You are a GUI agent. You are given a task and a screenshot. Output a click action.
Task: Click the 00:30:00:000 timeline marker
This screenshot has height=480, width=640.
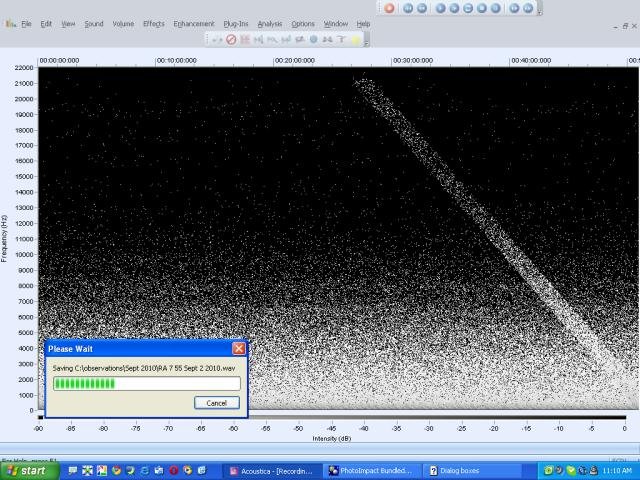click(x=413, y=60)
